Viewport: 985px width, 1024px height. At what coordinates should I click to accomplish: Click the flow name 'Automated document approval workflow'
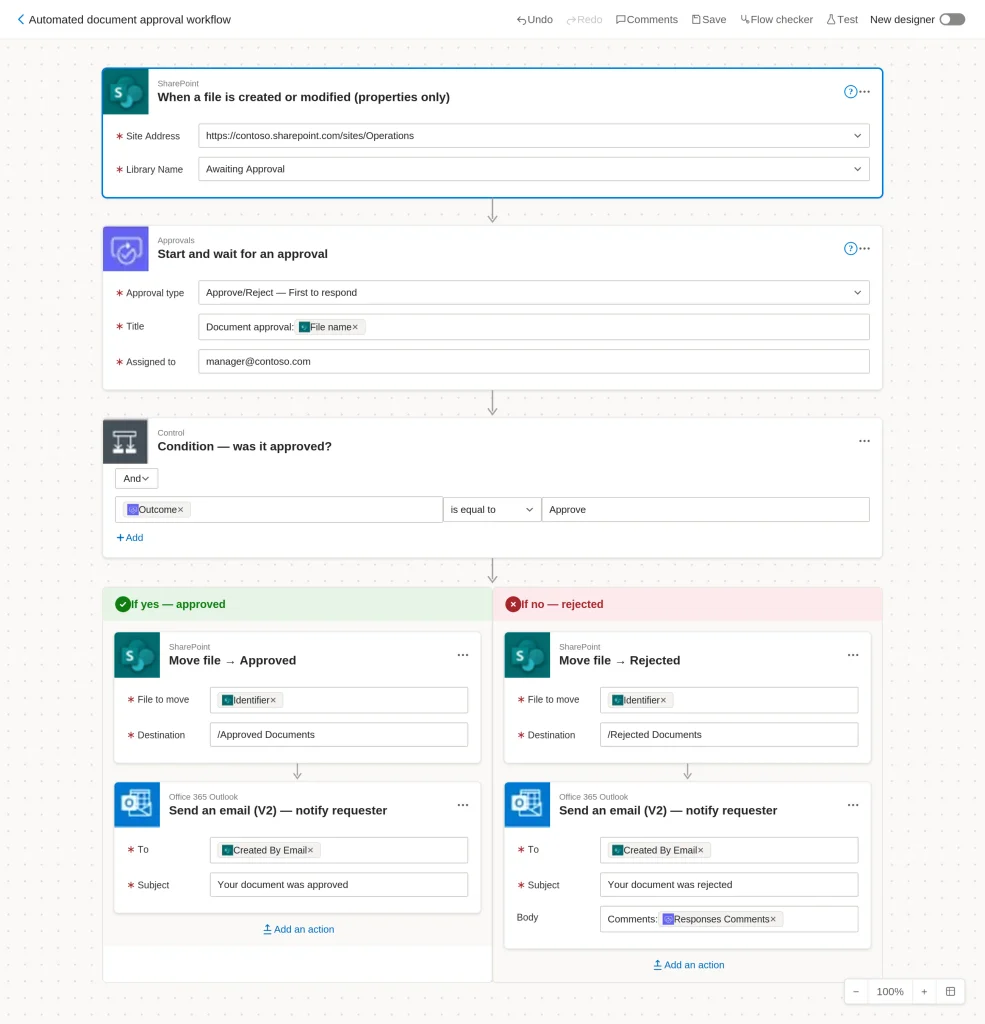point(129,20)
